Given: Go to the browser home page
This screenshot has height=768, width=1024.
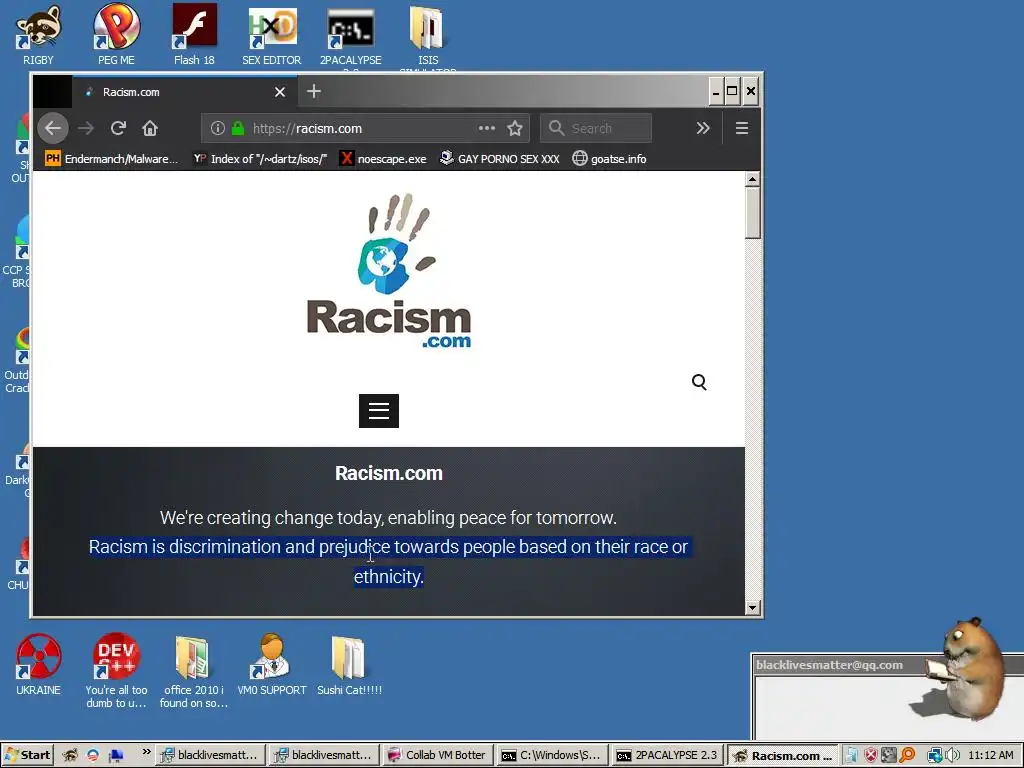Looking at the screenshot, I should coord(150,128).
